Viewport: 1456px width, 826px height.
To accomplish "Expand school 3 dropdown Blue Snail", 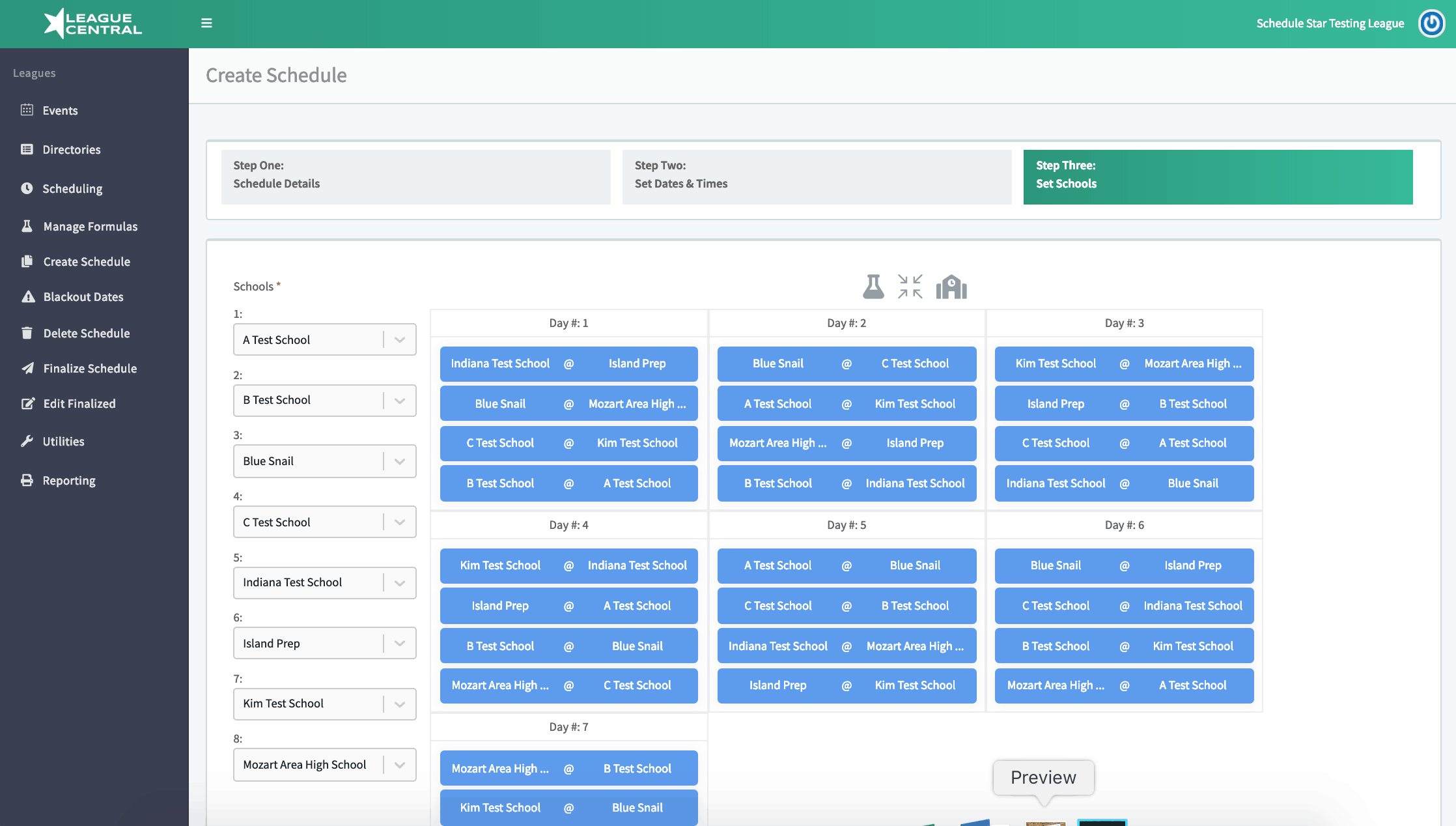I will tap(325, 461).
